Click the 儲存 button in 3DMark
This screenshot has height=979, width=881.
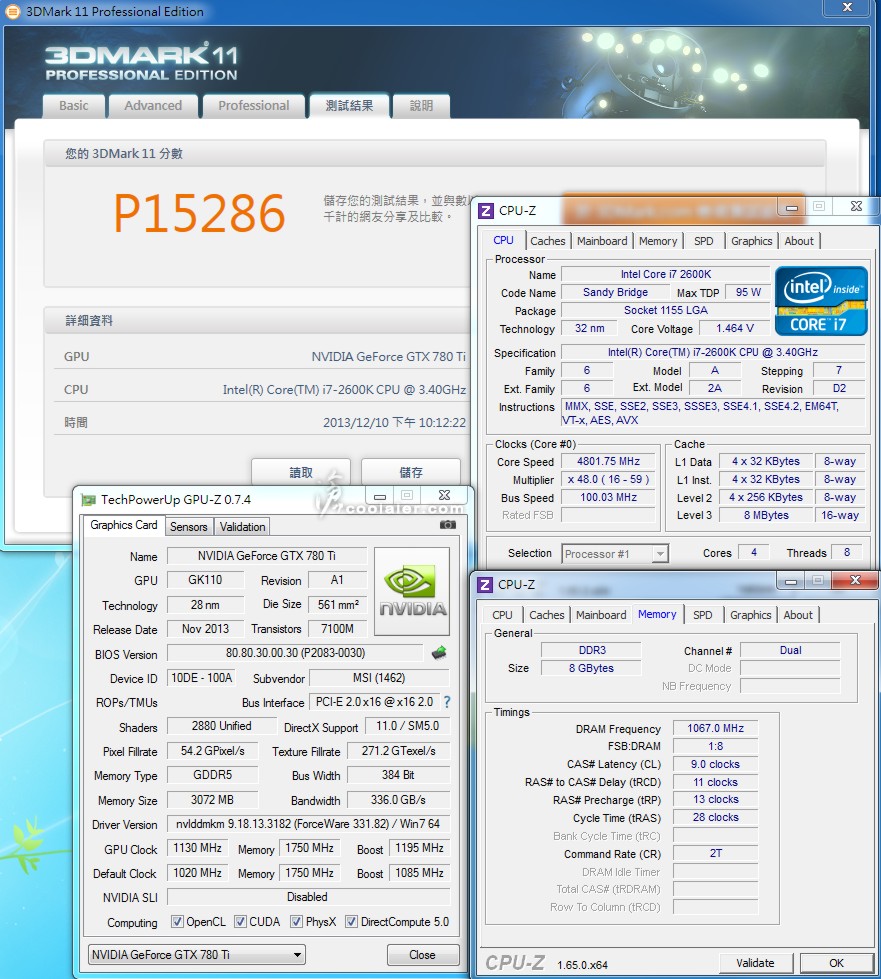click(x=411, y=473)
